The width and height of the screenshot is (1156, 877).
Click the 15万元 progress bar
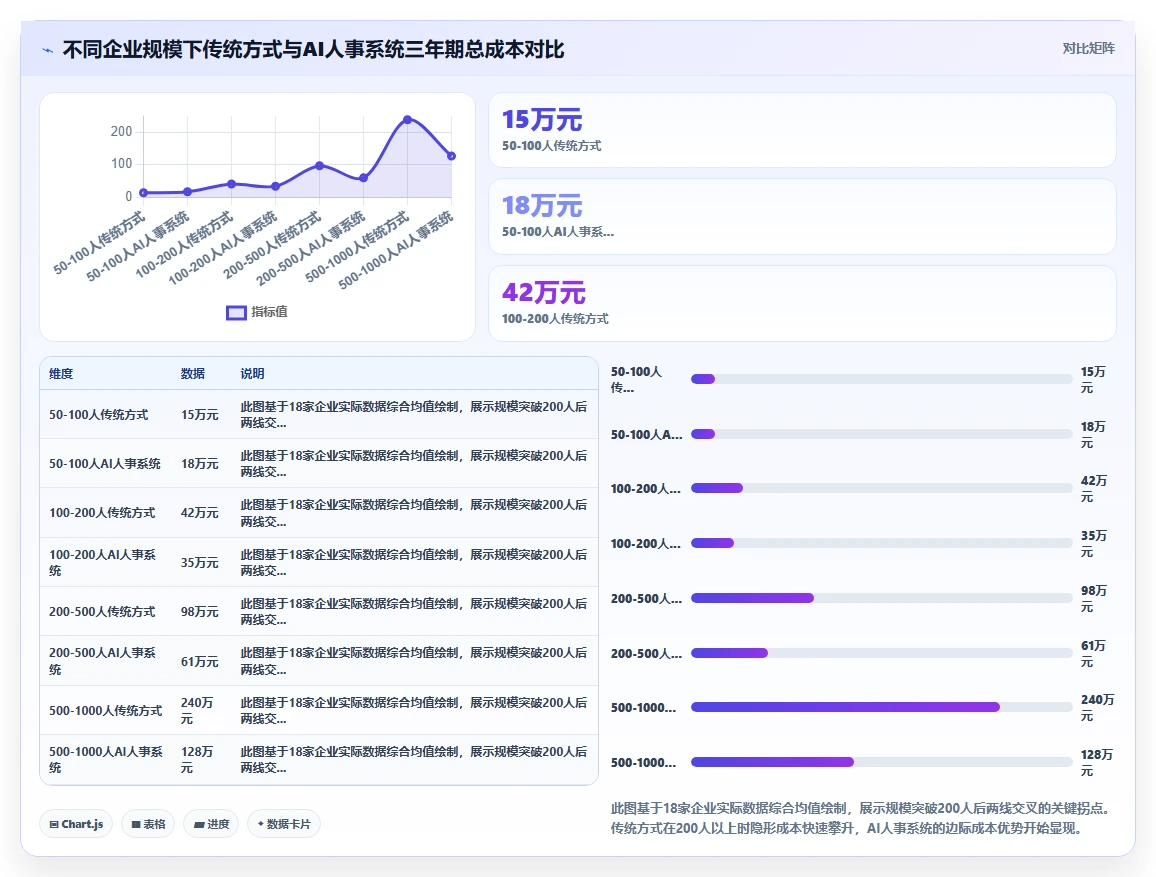pyautogui.click(x=881, y=379)
